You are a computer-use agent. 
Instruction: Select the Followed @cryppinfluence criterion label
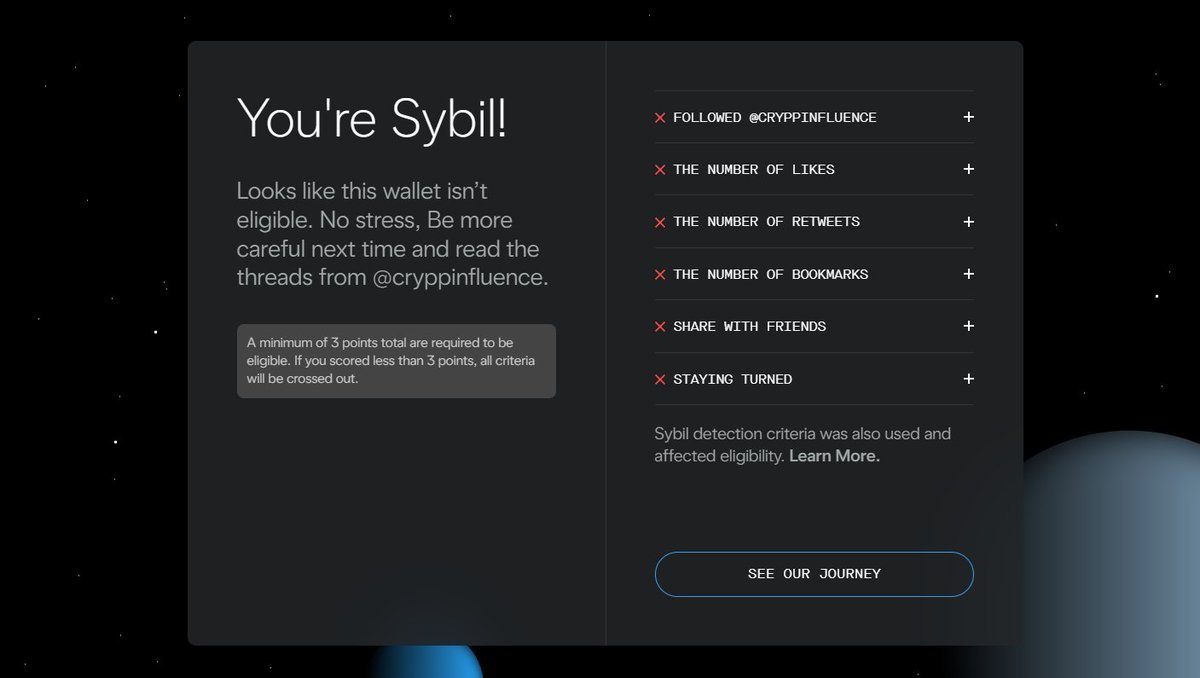775,117
